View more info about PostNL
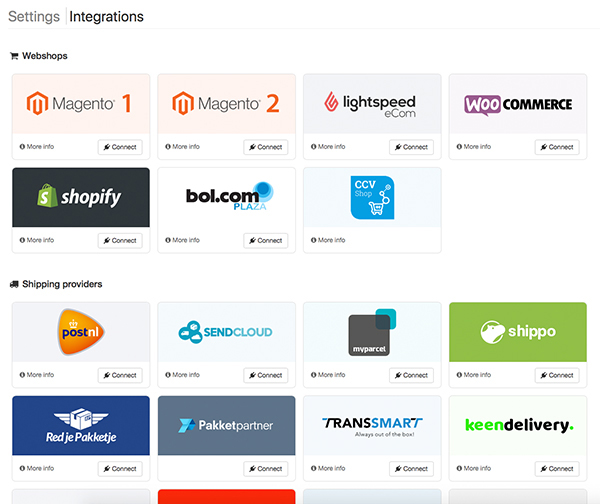 (37, 375)
